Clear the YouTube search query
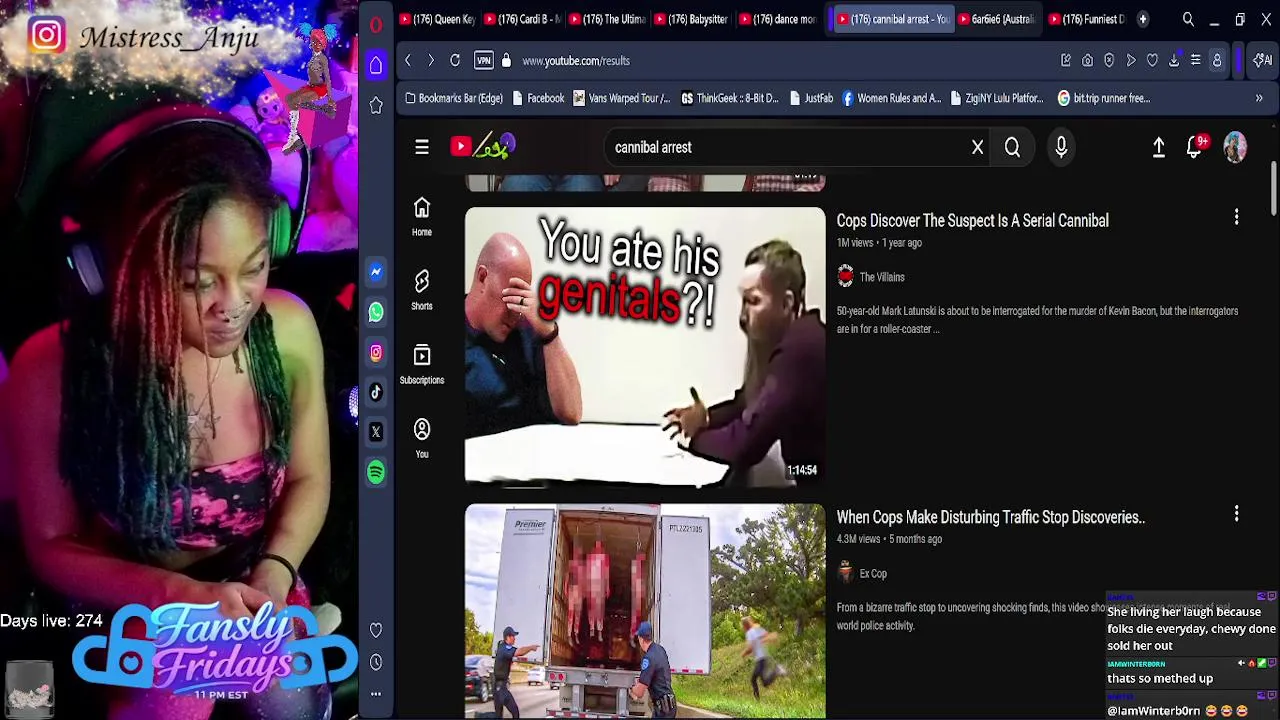This screenshot has width=1280, height=720. coord(978,147)
